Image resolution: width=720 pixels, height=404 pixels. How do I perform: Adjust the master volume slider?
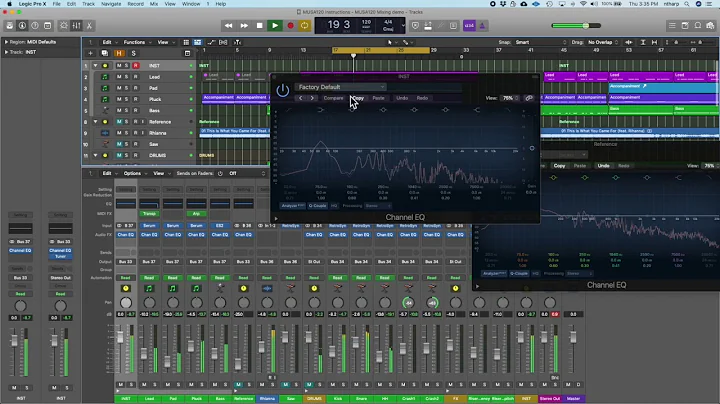586,26
